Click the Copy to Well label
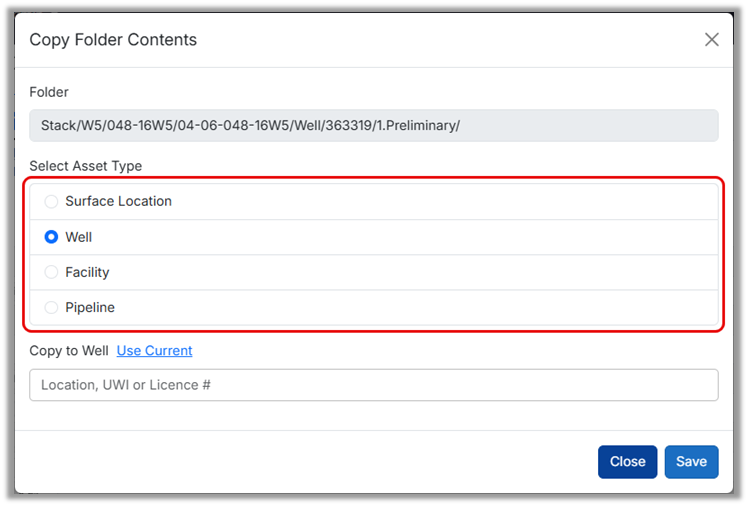Image resolution: width=748 pixels, height=506 pixels. click(x=69, y=351)
